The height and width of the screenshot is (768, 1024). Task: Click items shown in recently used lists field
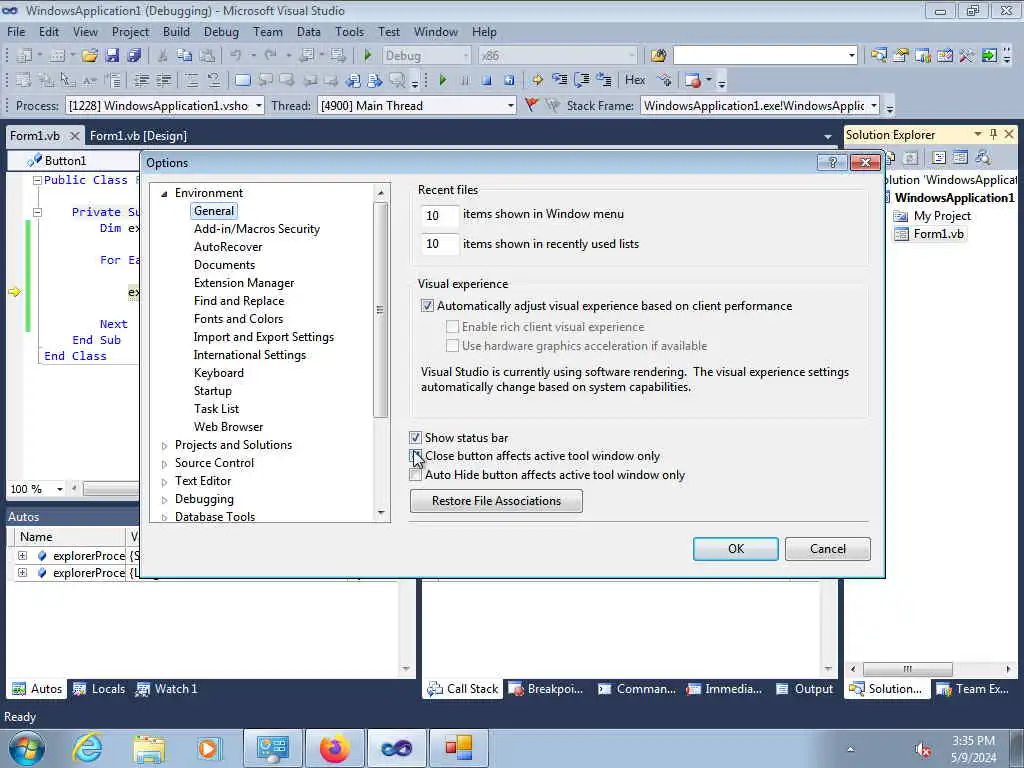point(440,244)
